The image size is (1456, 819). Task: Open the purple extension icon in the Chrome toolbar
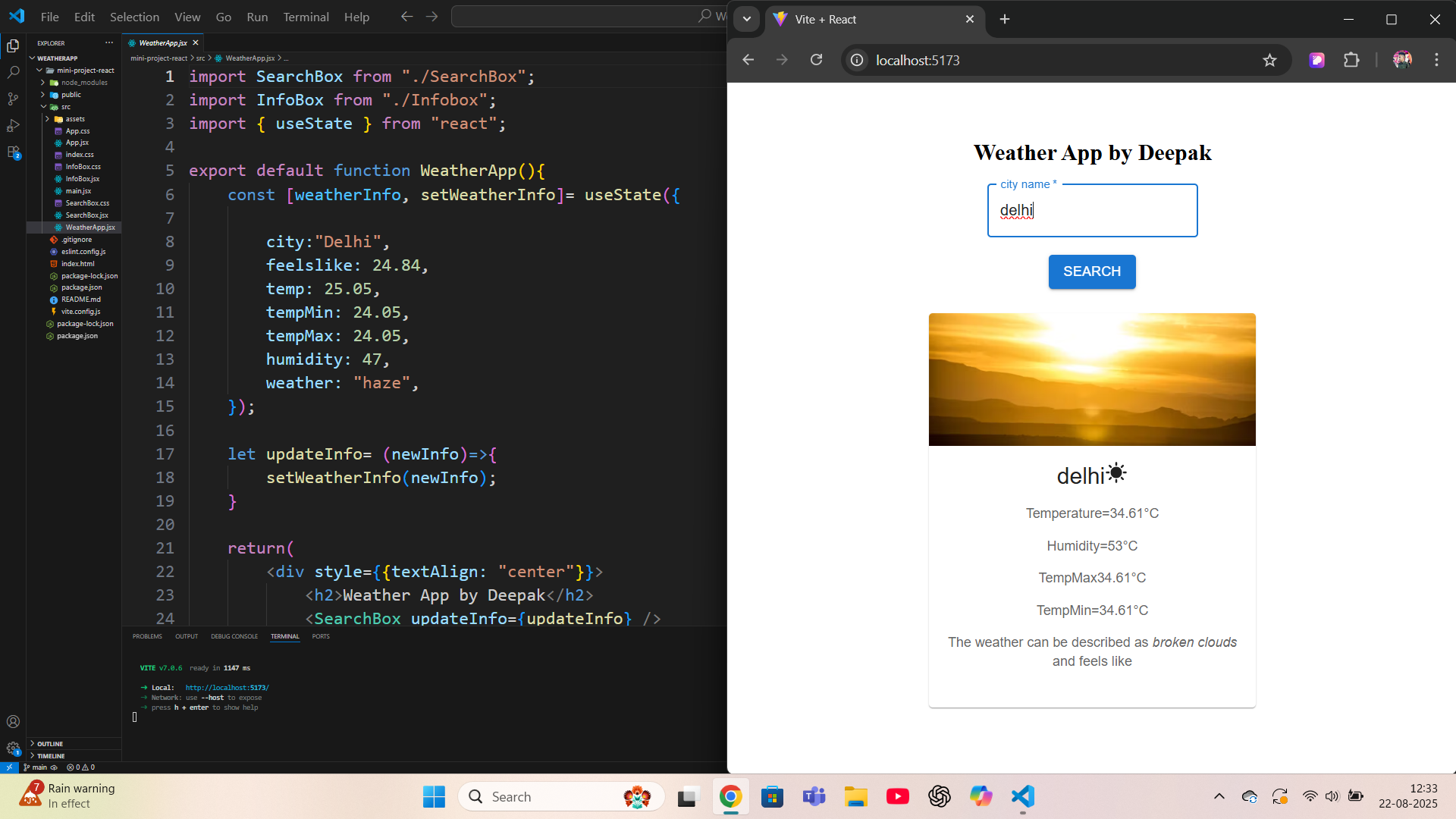coord(1317,60)
